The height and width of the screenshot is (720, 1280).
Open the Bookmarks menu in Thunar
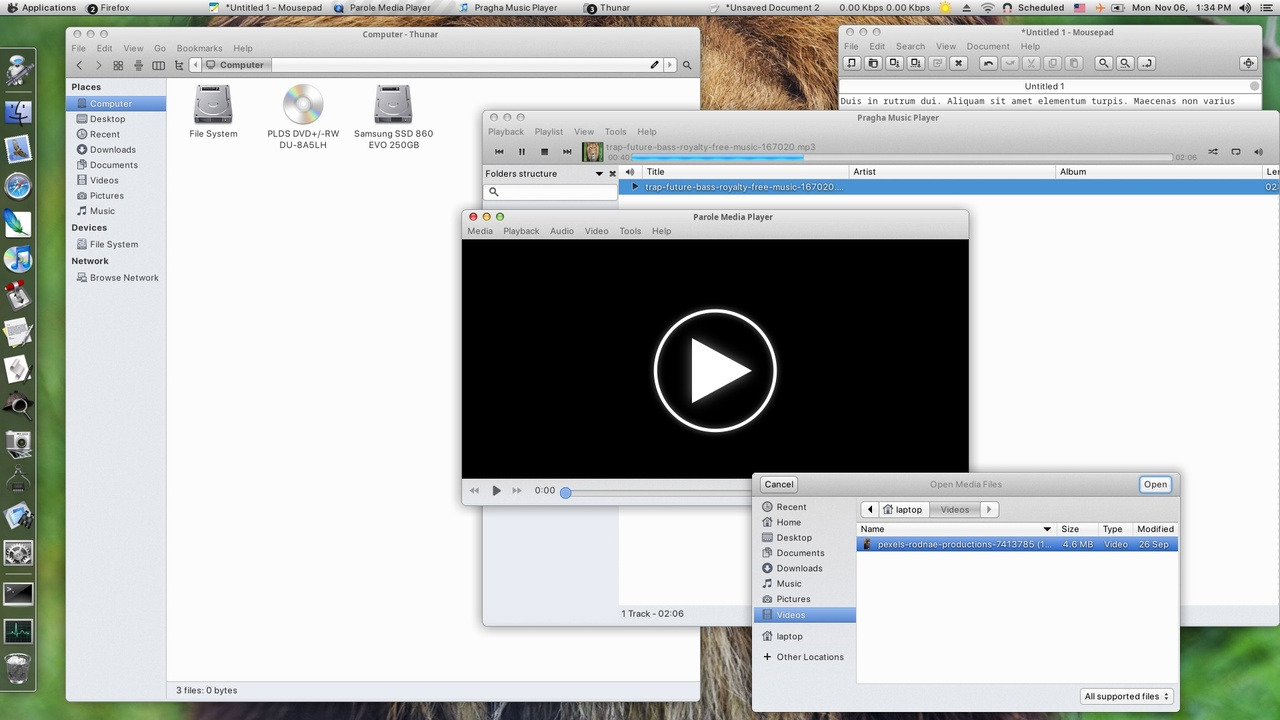(x=199, y=48)
